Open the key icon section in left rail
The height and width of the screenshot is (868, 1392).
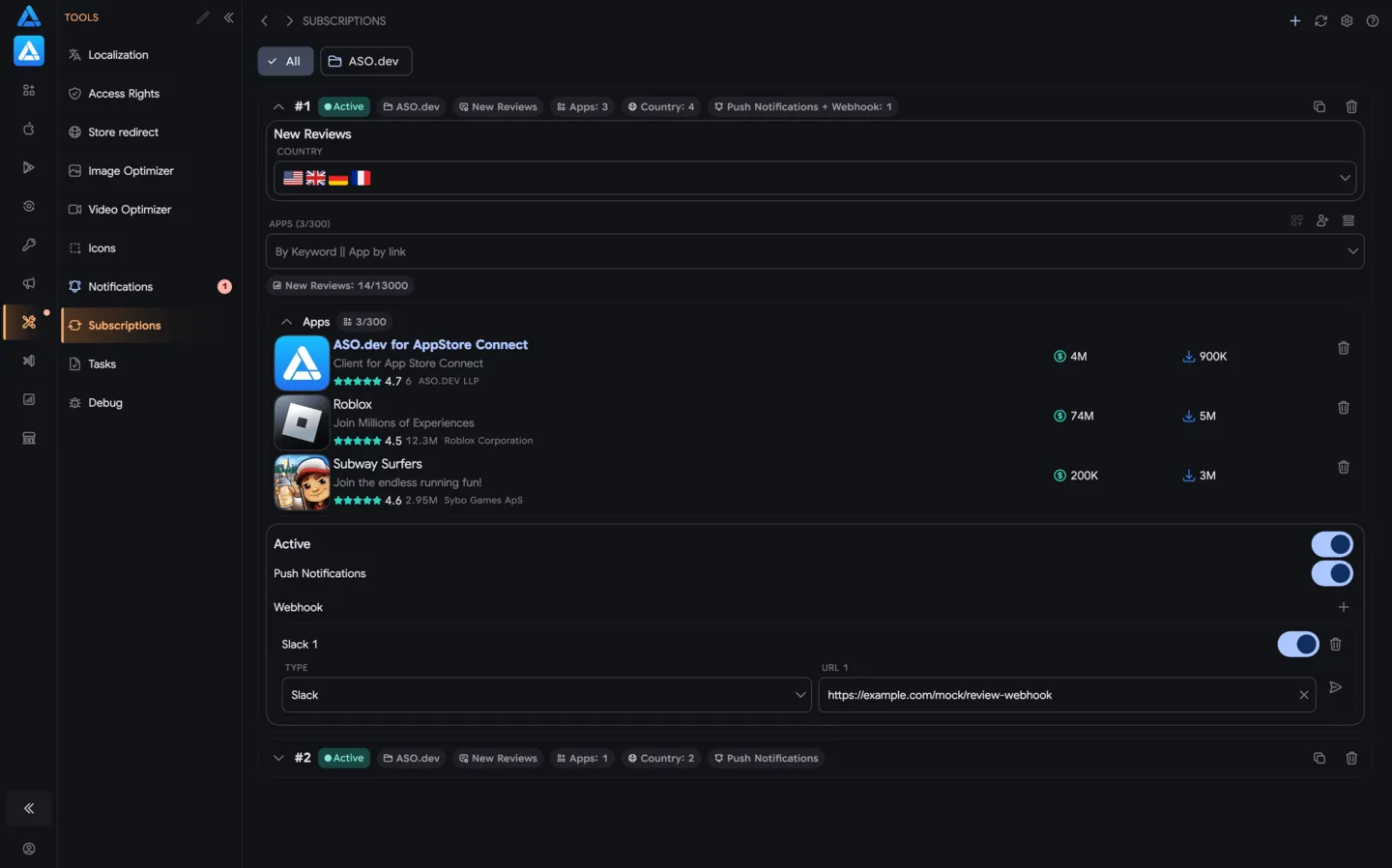(29, 245)
